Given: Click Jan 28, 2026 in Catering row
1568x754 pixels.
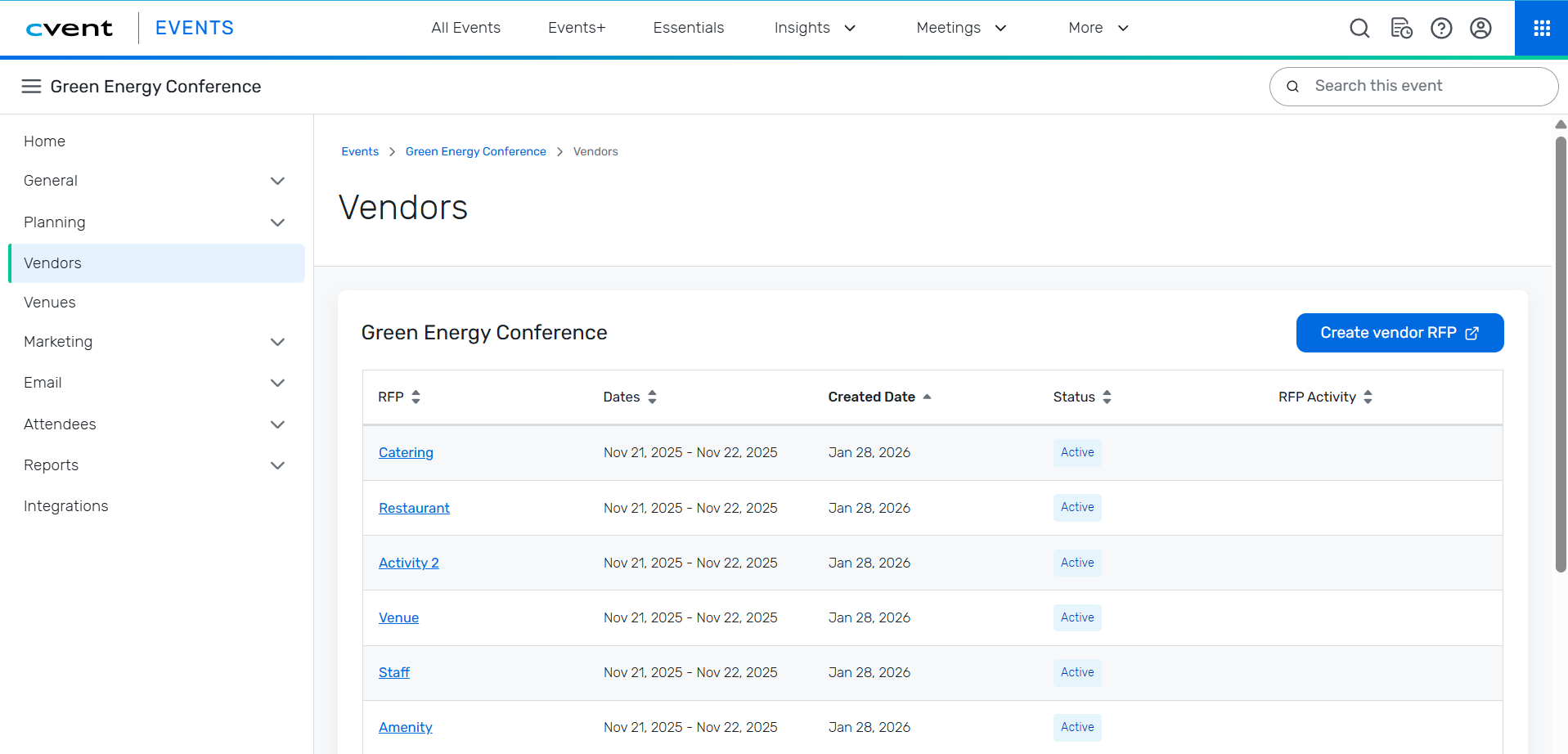Looking at the screenshot, I should (x=869, y=452).
